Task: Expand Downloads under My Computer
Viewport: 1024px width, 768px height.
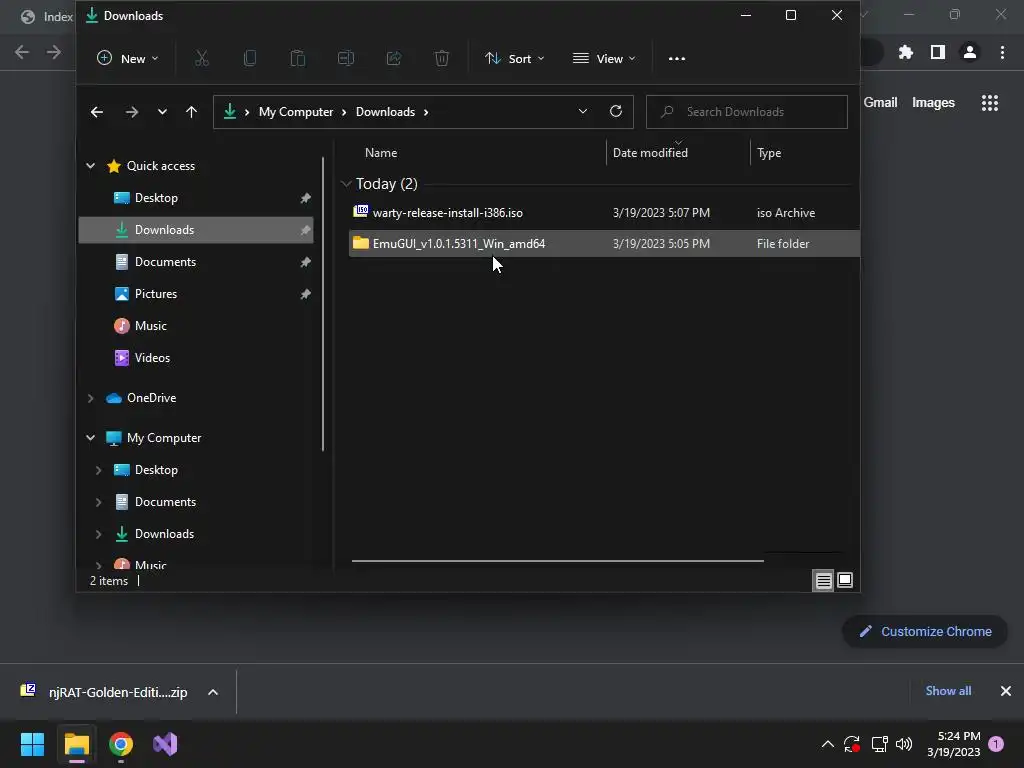Action: click(x=99, y=534)
